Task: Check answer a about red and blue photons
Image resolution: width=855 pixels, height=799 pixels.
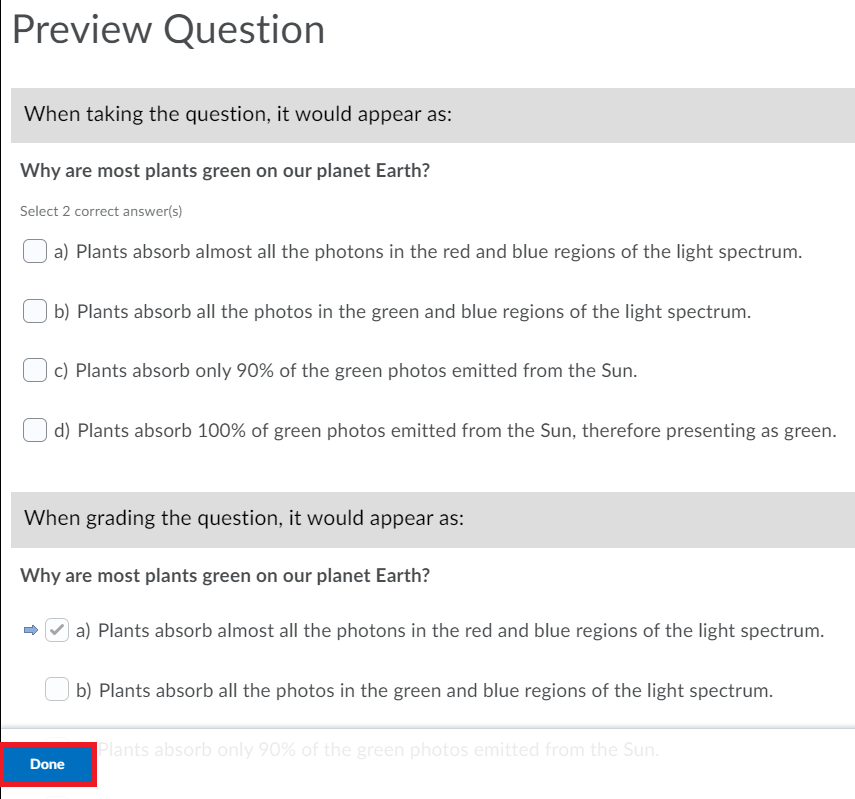Action: click(34, 251)
